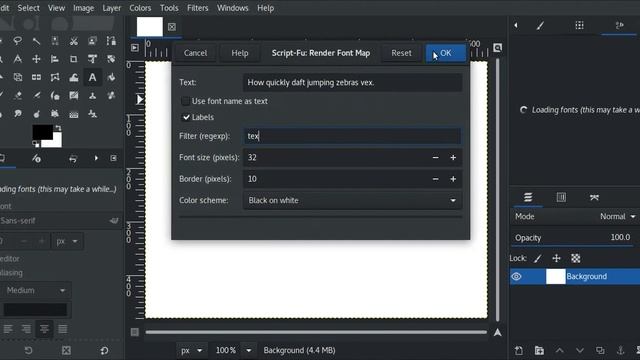Open the font size px unit dropdown
Image resolution: width=640 pixels, height=360 pixels.
(67, 241)
